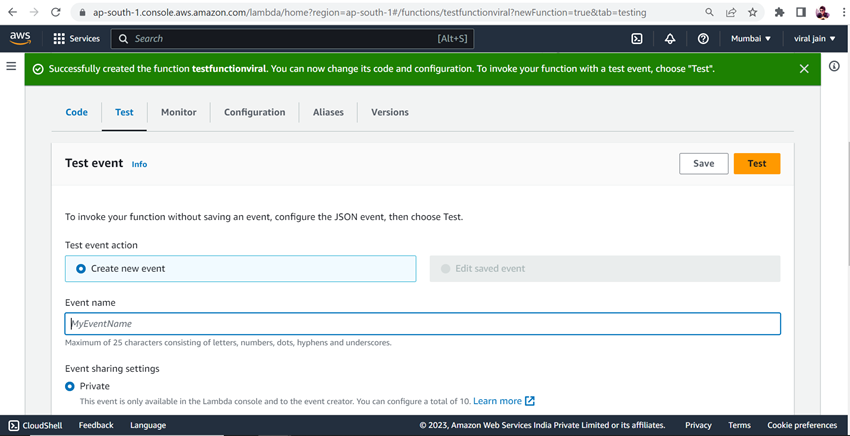Open the Privacy footer link
The width and height of the screenshot is (850, 436).
[x=698, y=425]
